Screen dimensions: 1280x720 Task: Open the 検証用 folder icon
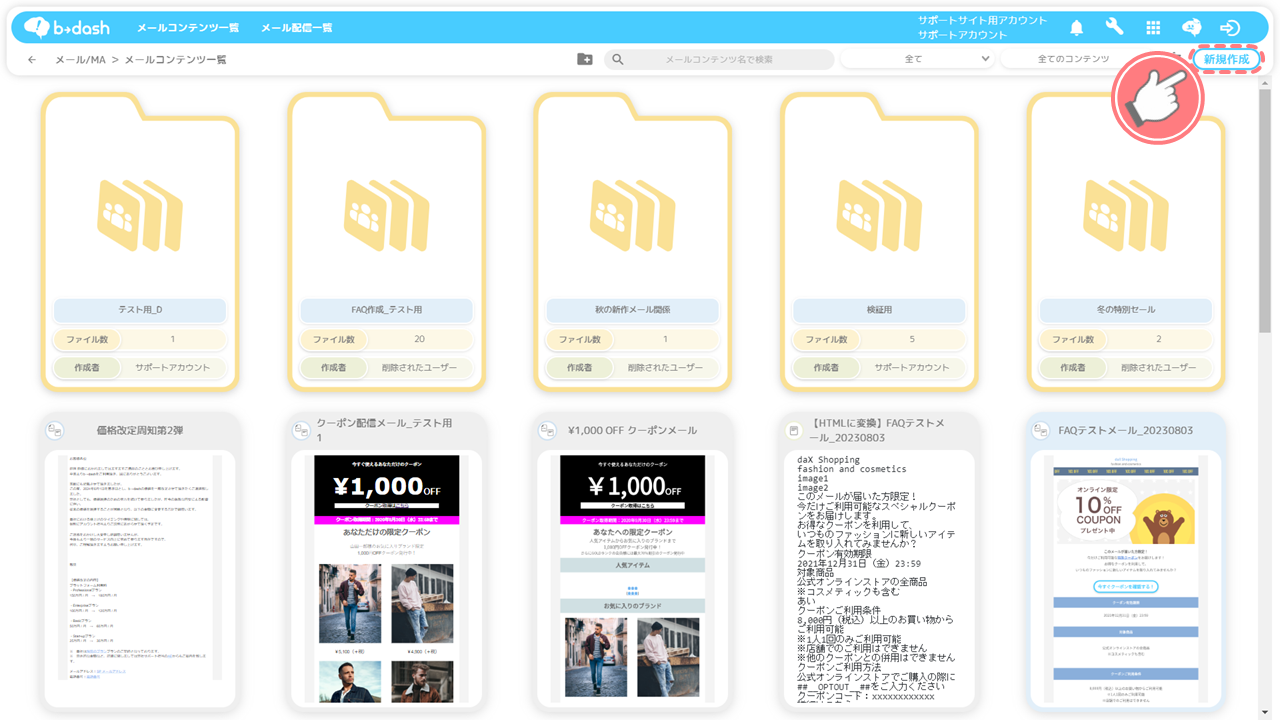[880, 215]
